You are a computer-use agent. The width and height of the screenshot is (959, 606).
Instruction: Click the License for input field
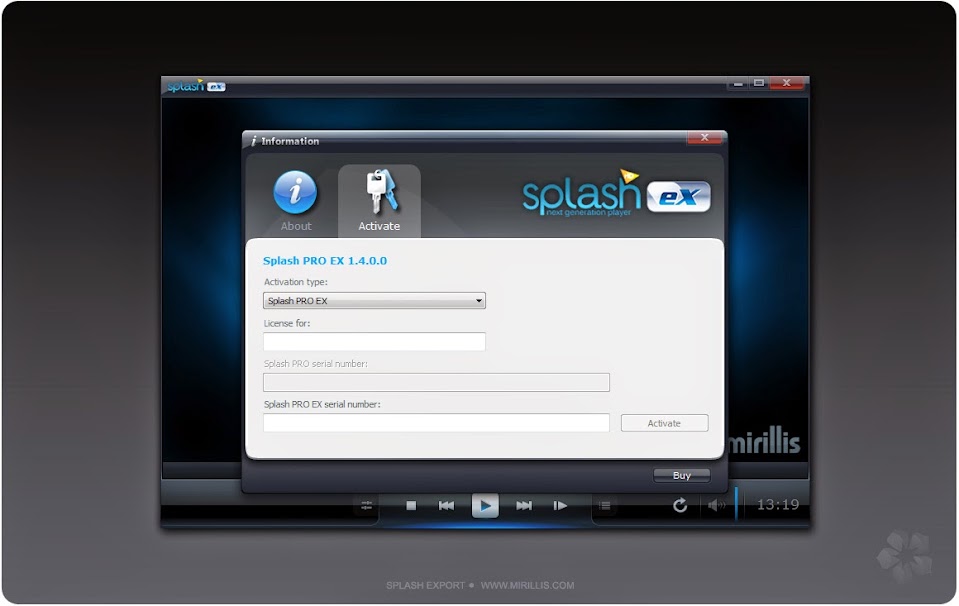374,341
